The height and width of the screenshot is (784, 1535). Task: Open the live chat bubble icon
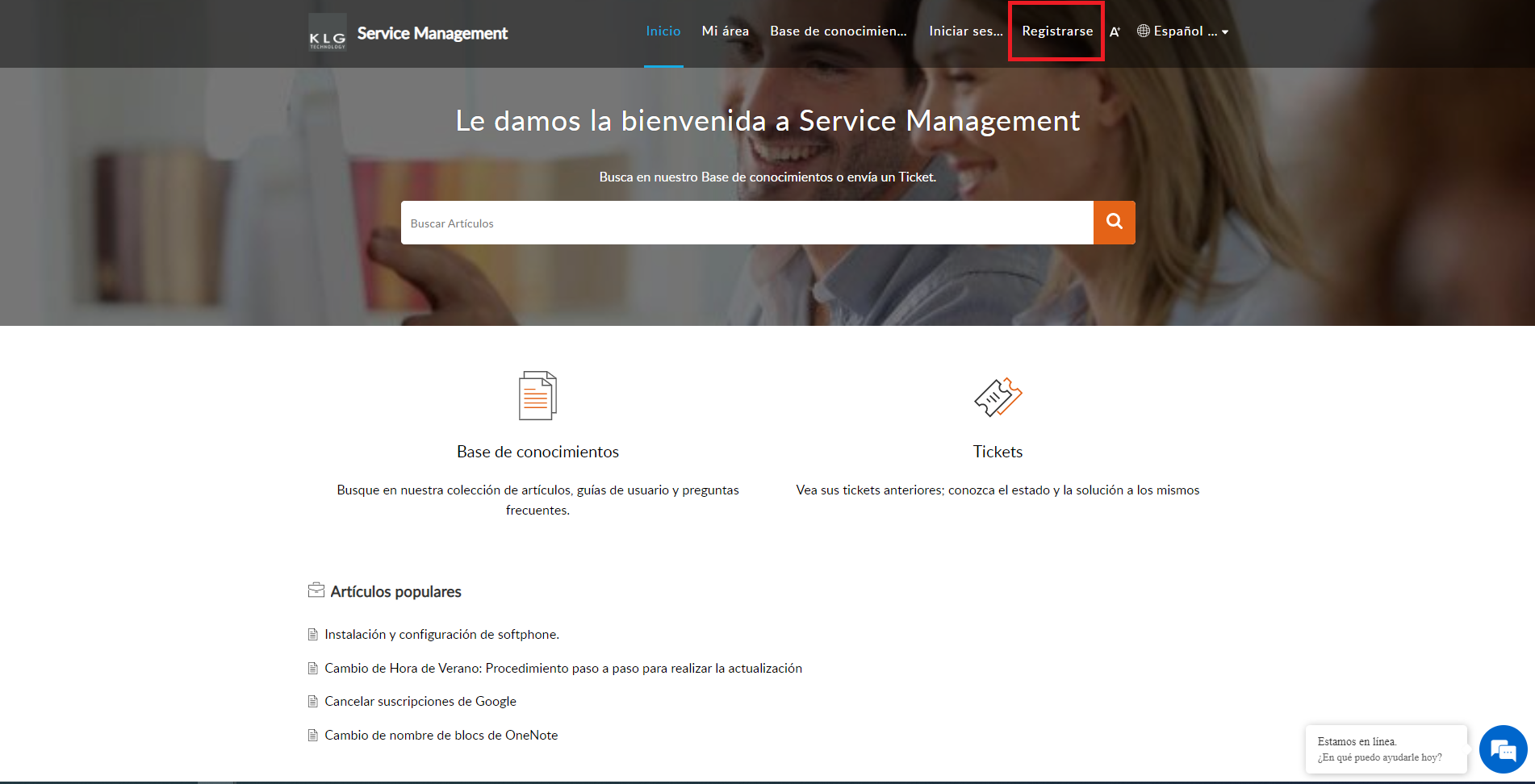pyautogui.click(x=1503, y=750)
